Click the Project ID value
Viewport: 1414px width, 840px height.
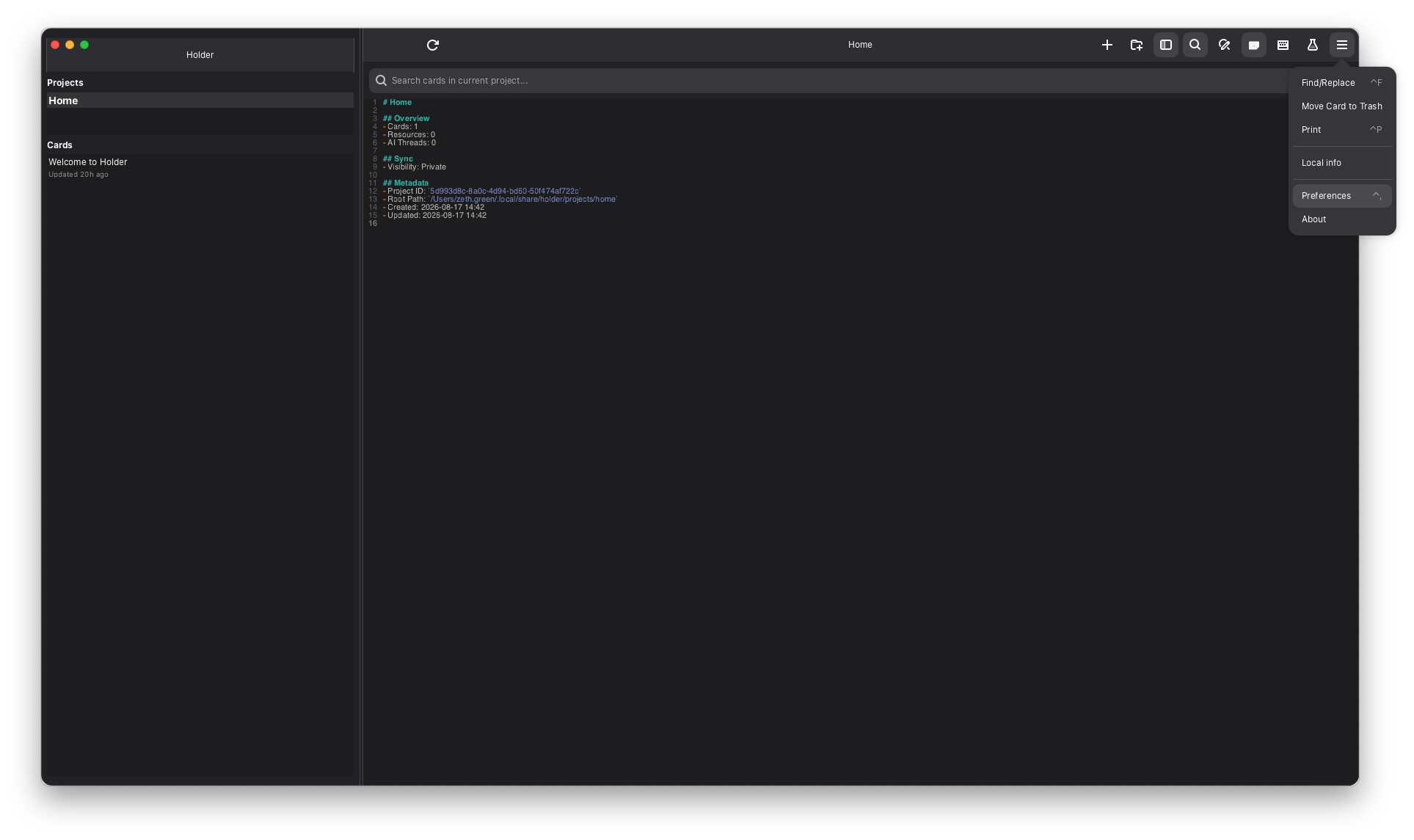tap(504, 191)
